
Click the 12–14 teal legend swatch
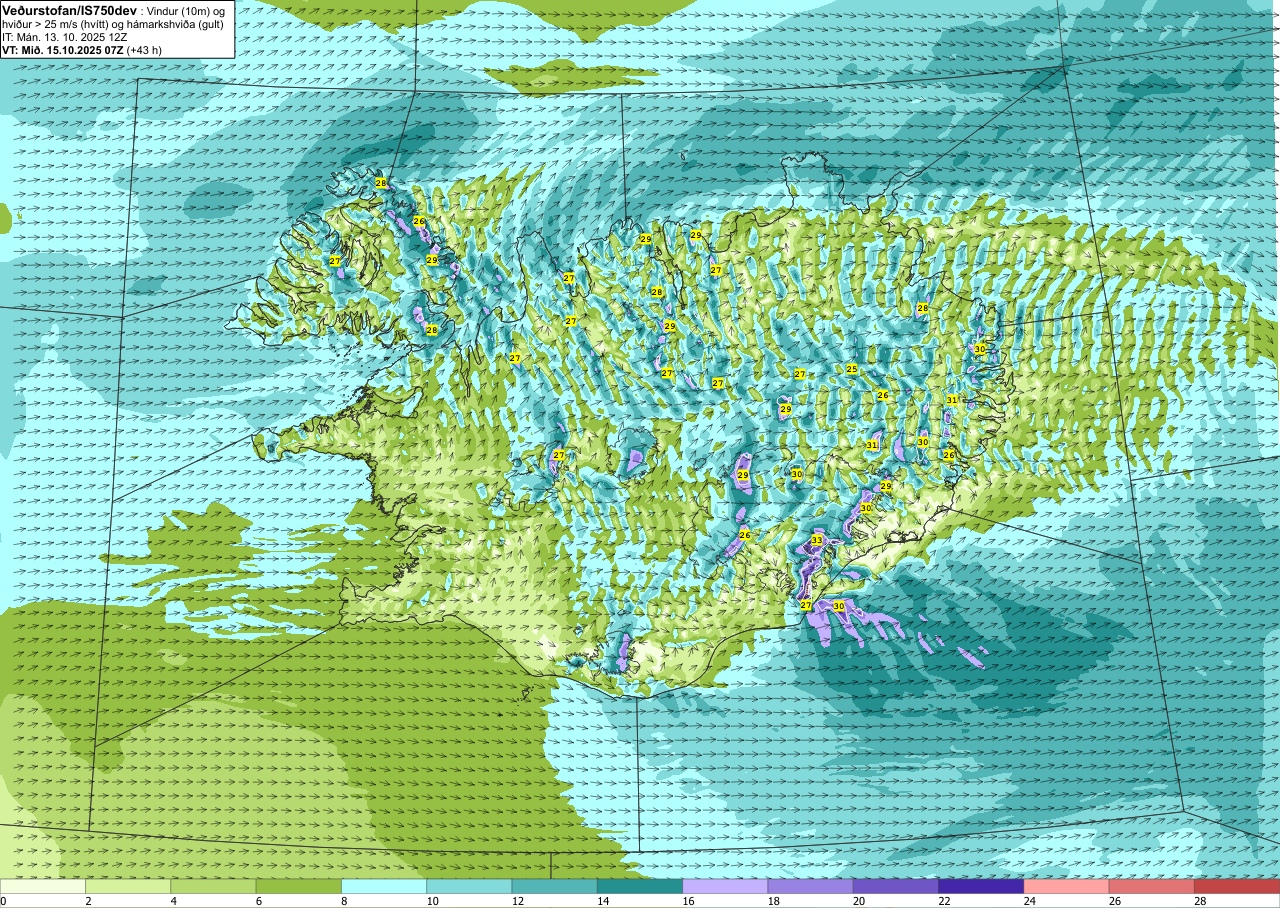[x=555, y=886]
